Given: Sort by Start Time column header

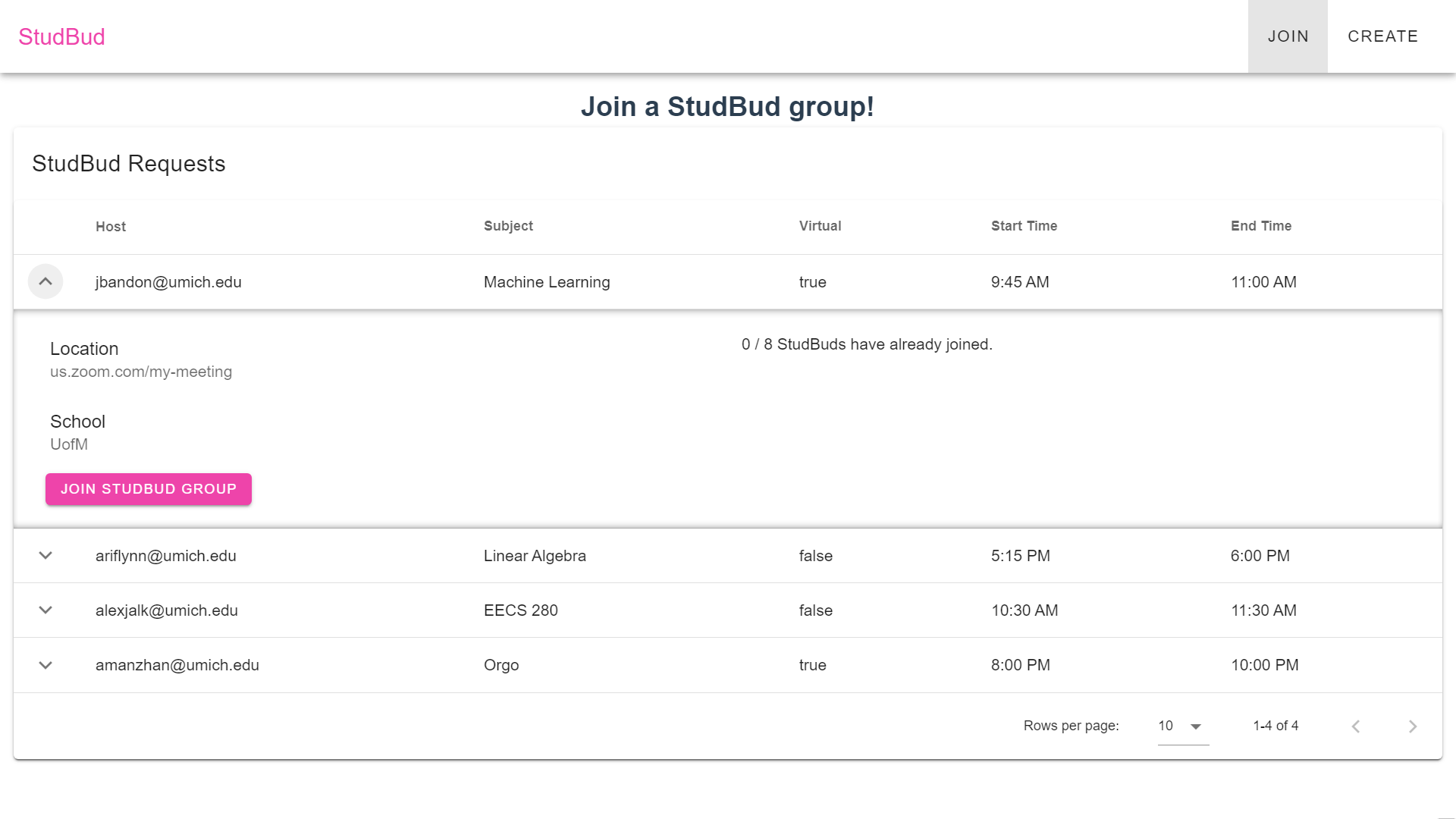Looking at the screenshot, I should pos(1024,226).
